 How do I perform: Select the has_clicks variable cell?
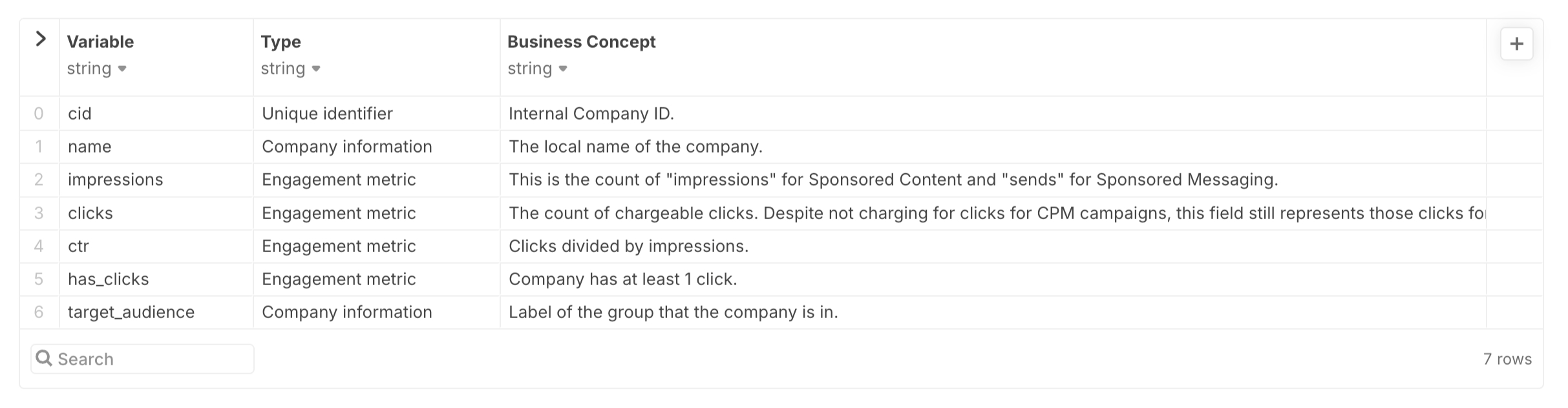coord(108,279)
